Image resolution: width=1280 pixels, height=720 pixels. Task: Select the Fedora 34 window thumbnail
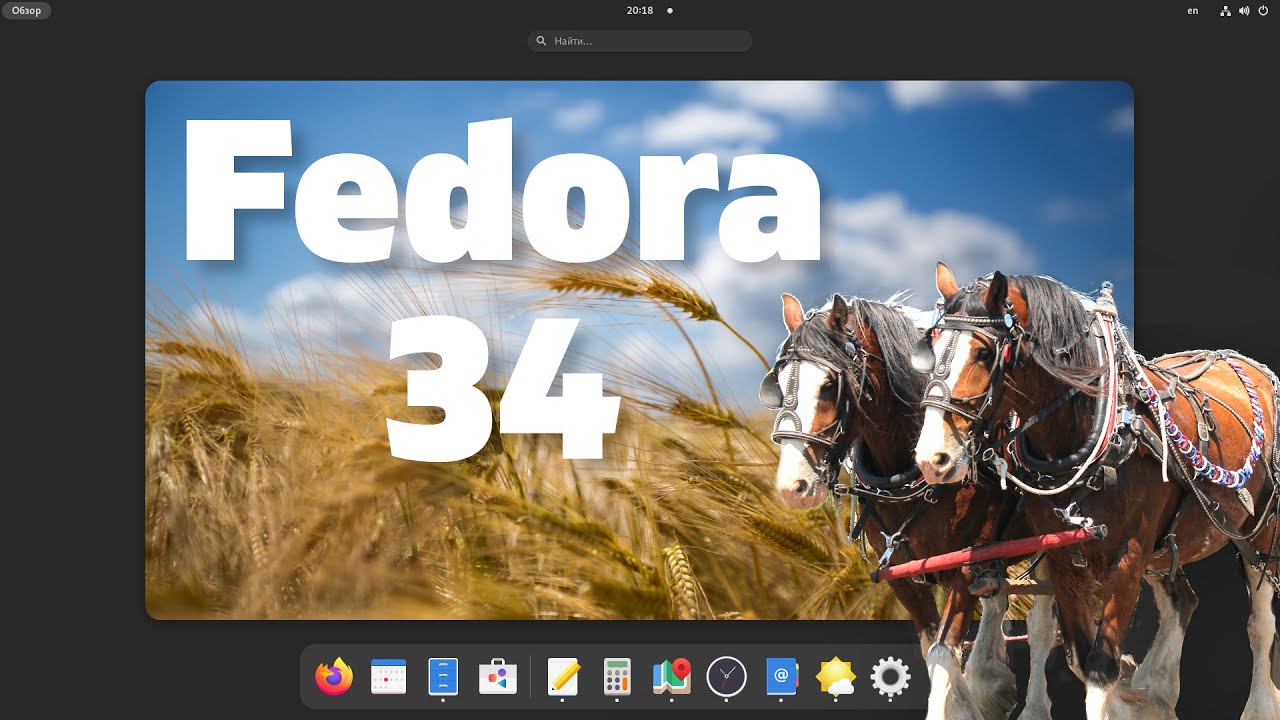click(639, 350)
